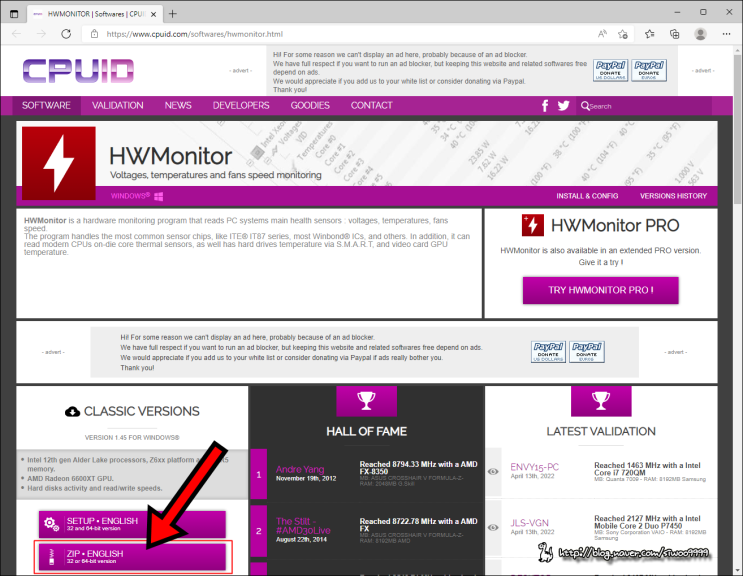Open Andre Yang hall of fame entry
Viewport: 743px width, 576px height.
pyautogui.click(x=300, y=469)
